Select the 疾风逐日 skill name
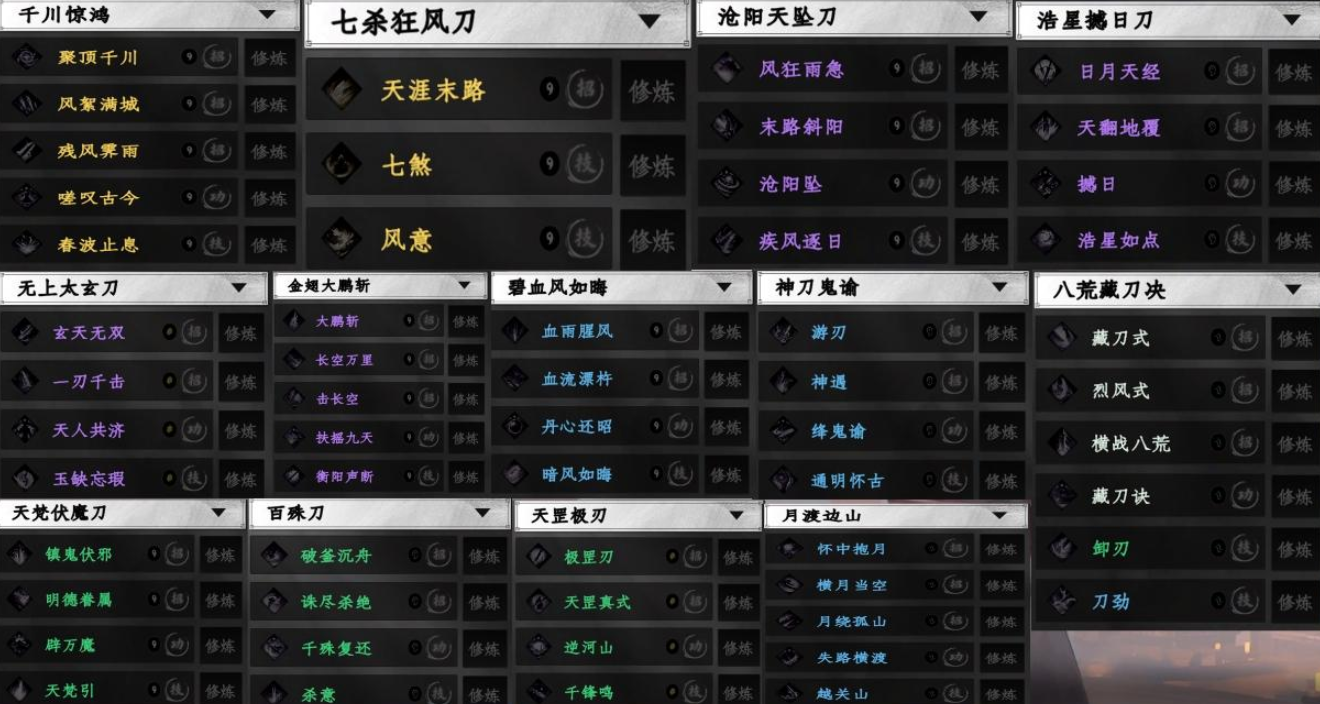 800,241
